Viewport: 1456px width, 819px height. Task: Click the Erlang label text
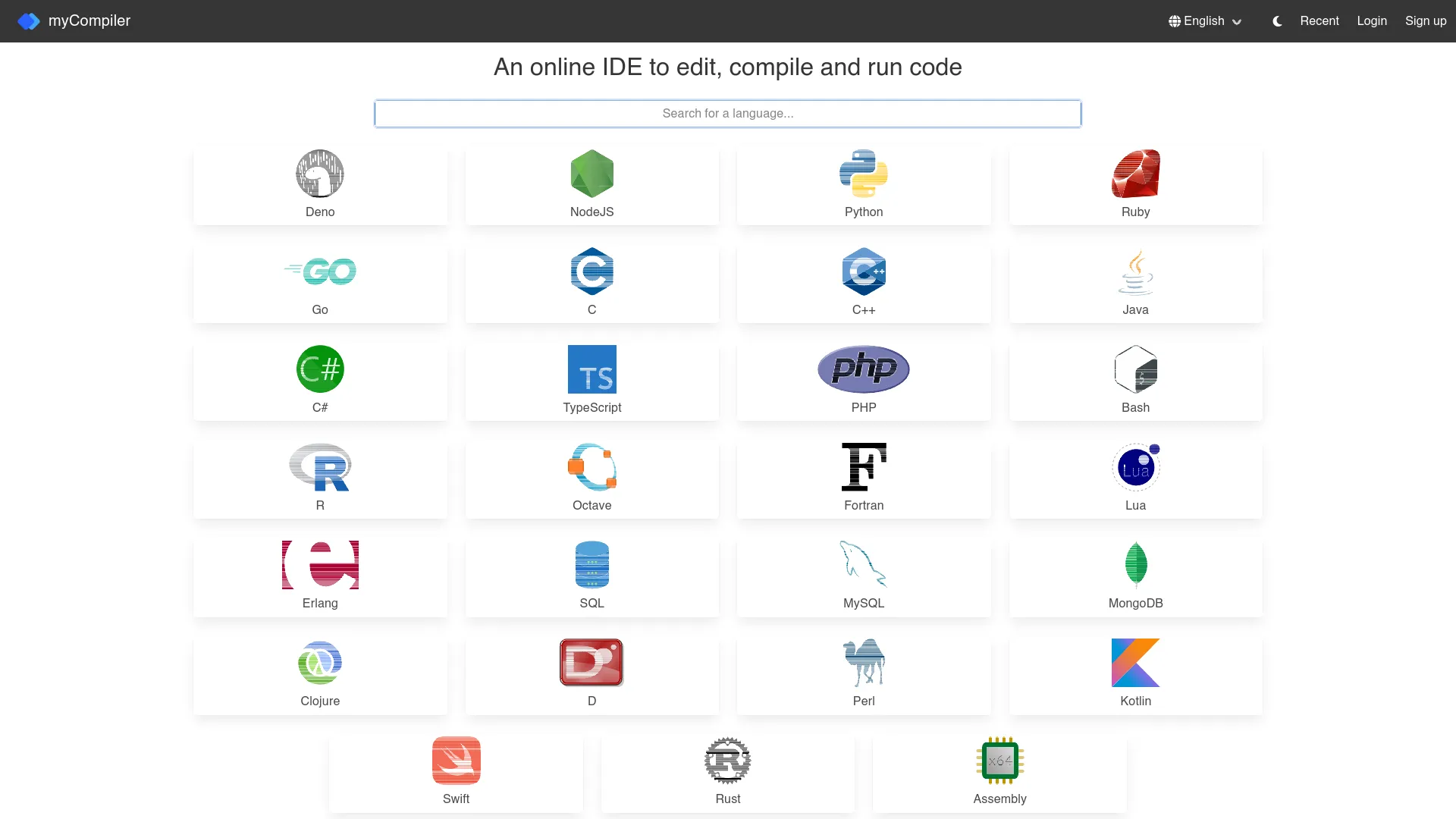[x=320, y=604]
